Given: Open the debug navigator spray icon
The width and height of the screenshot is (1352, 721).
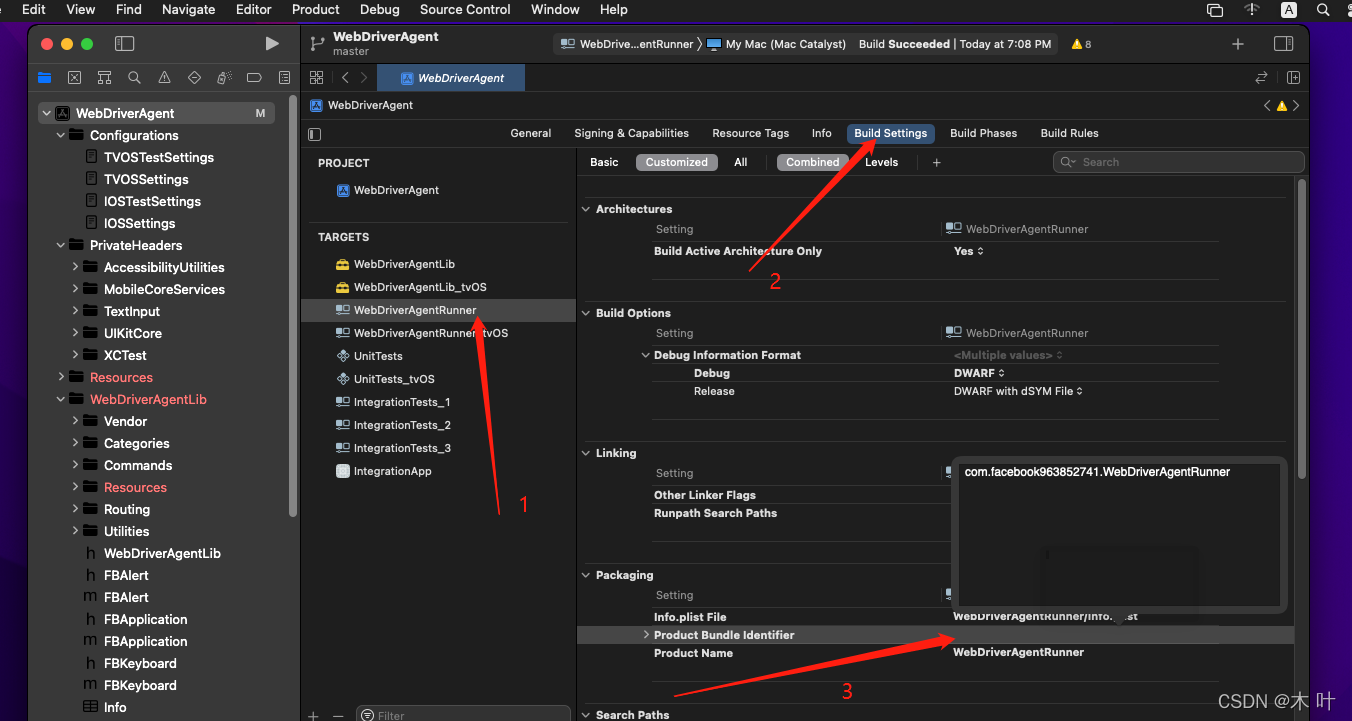Looking at the screenshot, I should (224, 78).
